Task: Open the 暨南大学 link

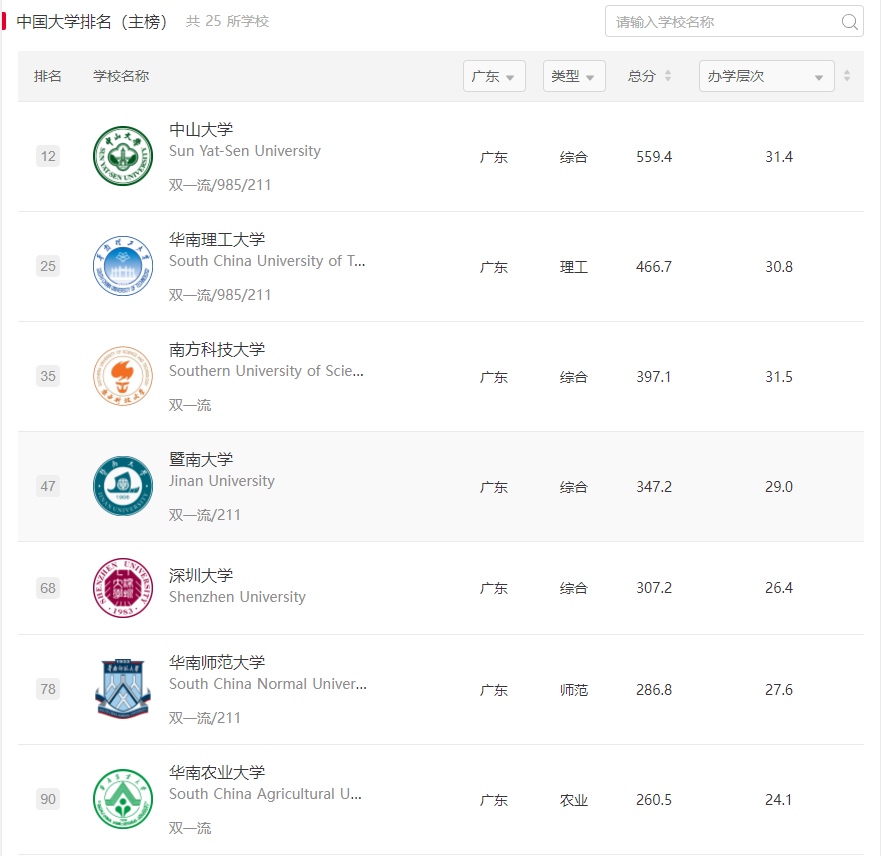Action: (201, 459)
